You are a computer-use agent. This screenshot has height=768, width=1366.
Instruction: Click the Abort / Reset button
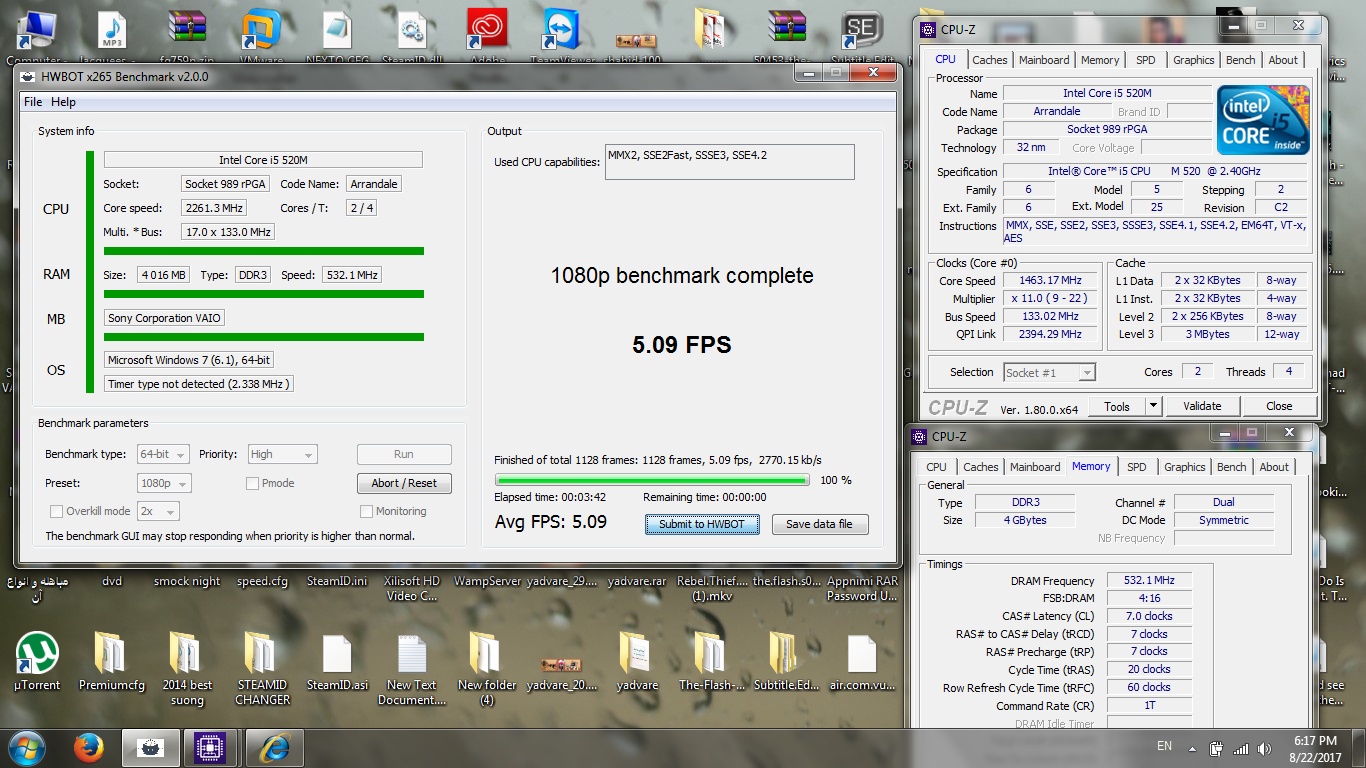click(x=404, y=483)
